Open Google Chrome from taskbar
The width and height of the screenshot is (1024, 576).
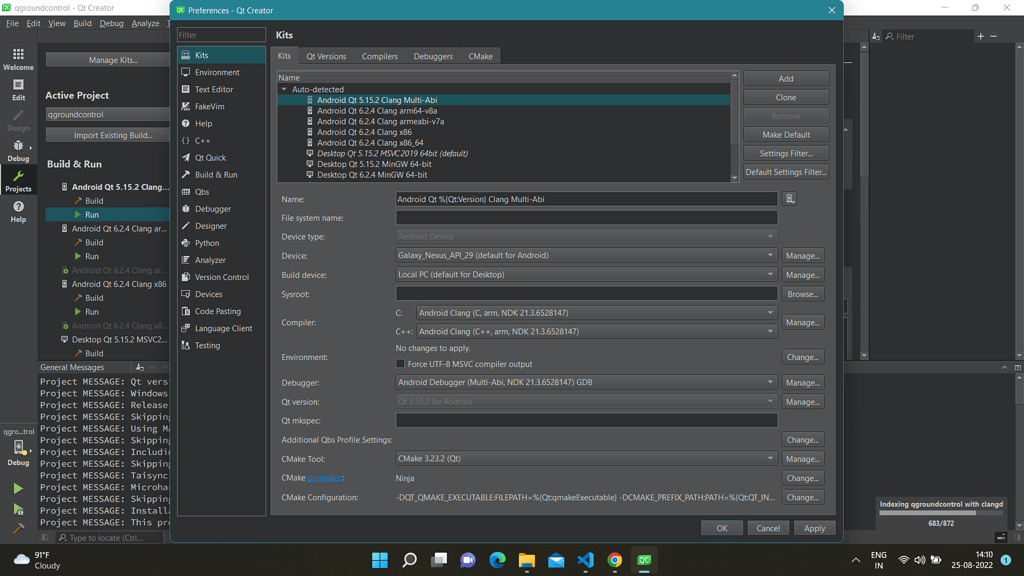[x=615, y=560]
